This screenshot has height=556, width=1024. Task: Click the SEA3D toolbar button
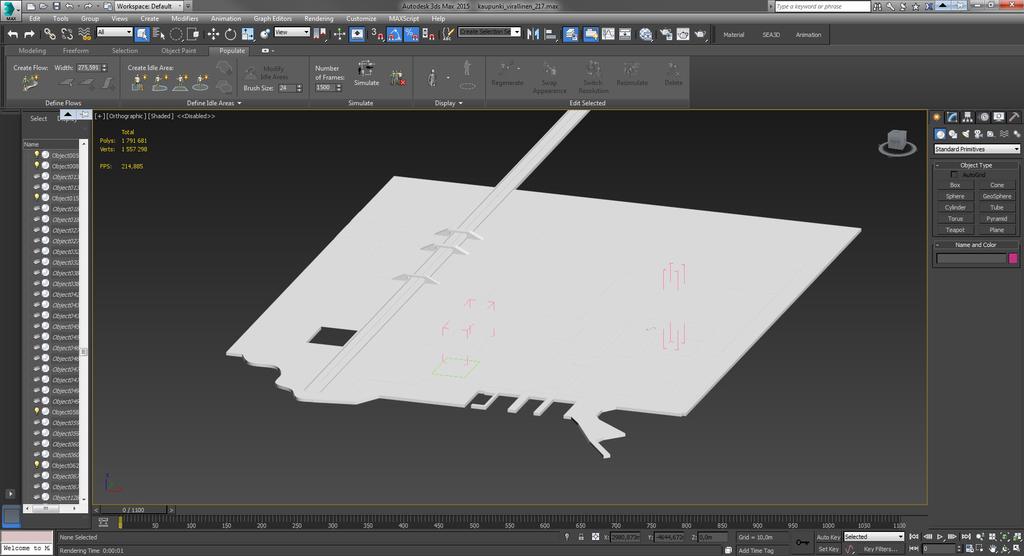771,35
